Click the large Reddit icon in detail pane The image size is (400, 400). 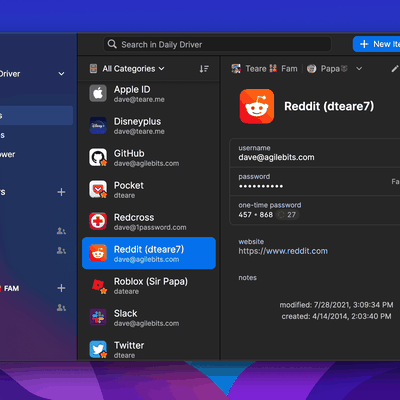[x=257, y=106]
